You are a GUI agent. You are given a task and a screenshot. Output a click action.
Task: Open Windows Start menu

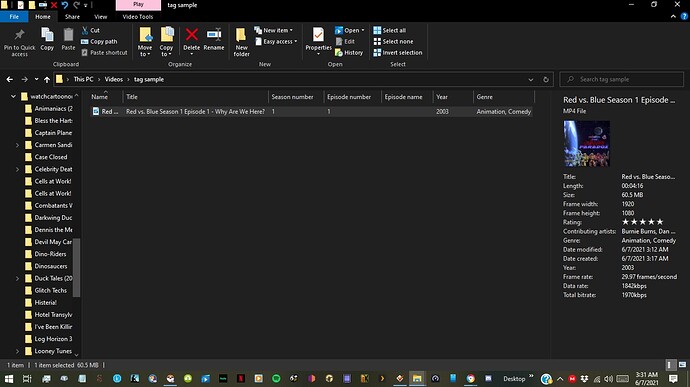coord(9,379)
